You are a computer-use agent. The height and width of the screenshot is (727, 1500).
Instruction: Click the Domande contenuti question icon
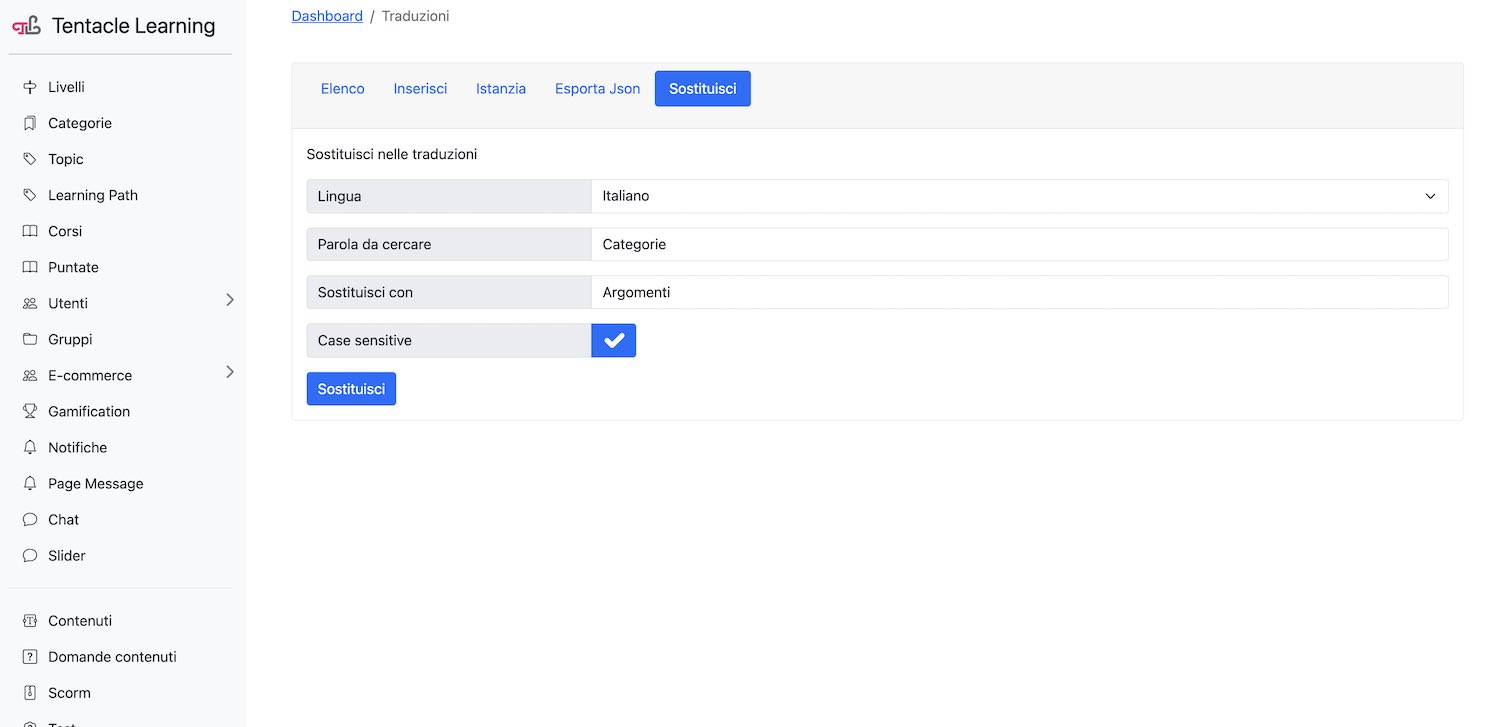pyautogui.click(x=30, y=657)
